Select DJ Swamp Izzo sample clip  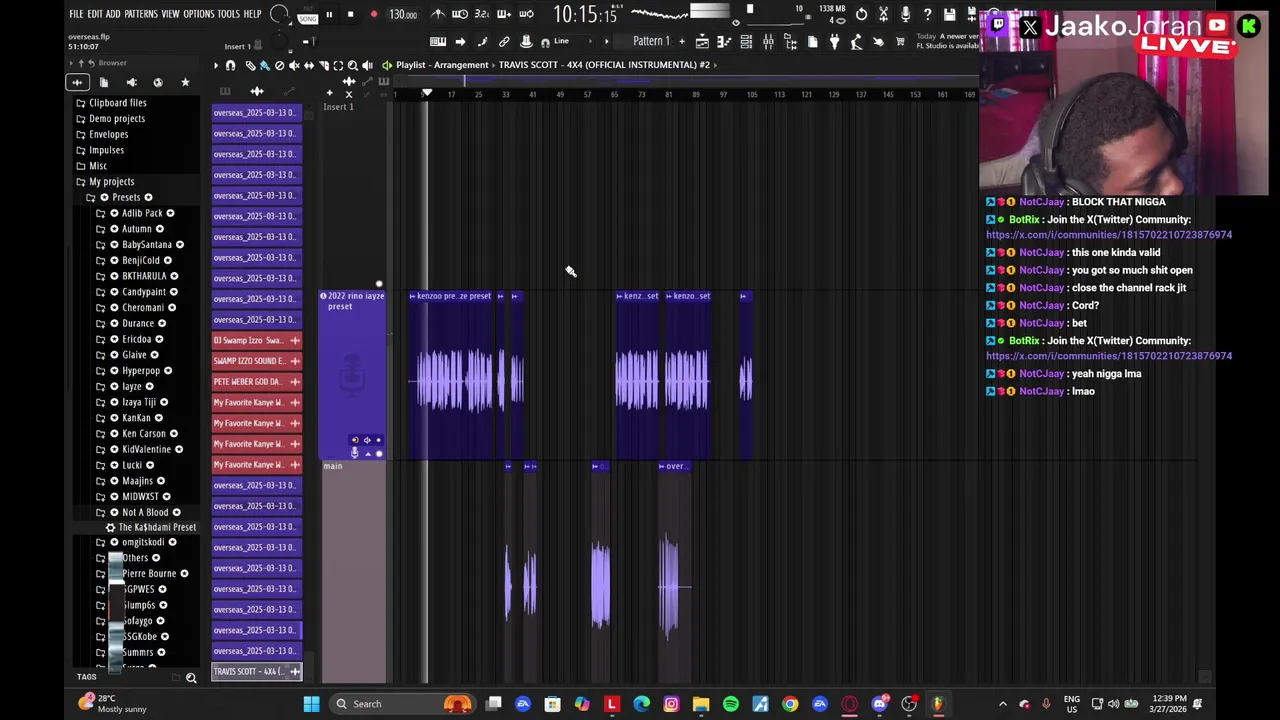coord(257,340)
